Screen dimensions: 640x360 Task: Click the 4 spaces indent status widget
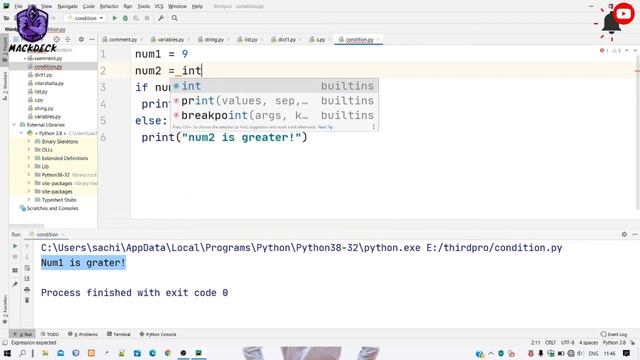(x=588, y=342)
